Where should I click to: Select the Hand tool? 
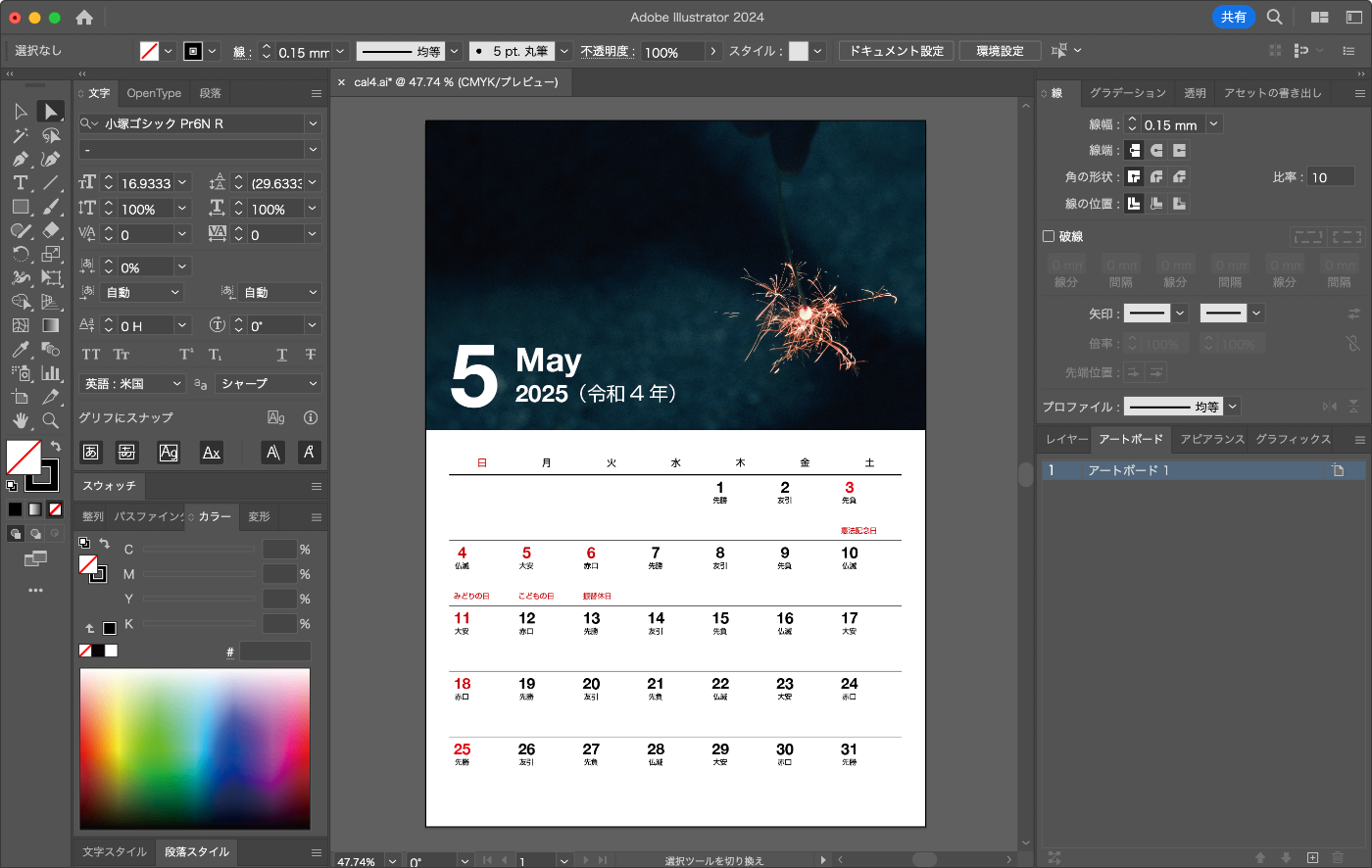(x=21, y=420)
